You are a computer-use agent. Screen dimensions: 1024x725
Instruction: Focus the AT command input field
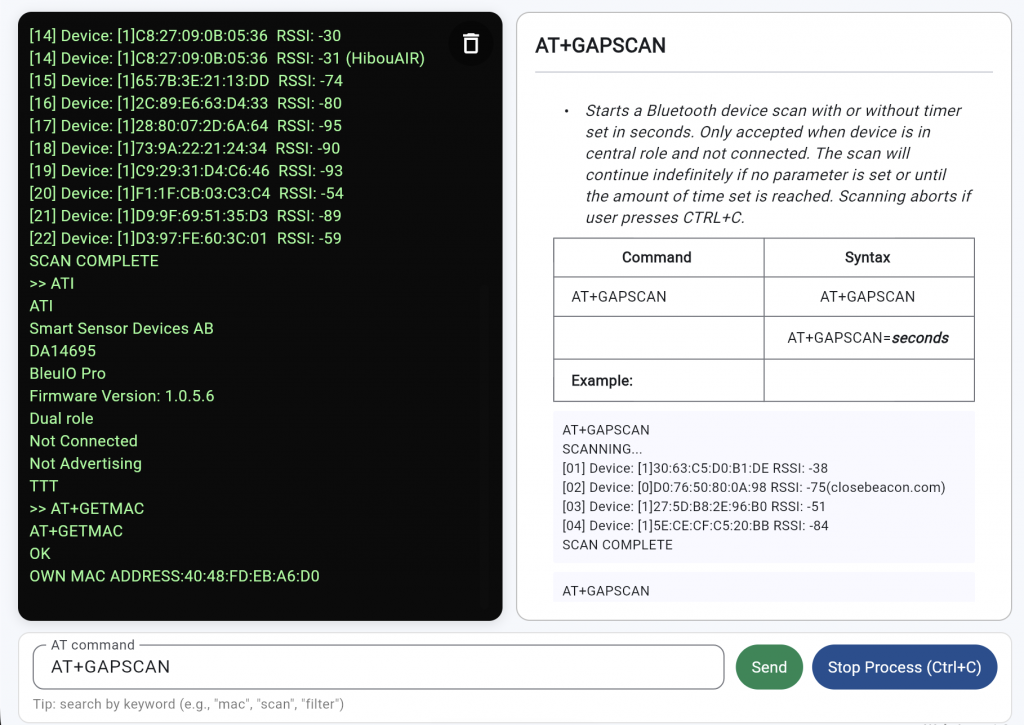(x=378, y=667)
